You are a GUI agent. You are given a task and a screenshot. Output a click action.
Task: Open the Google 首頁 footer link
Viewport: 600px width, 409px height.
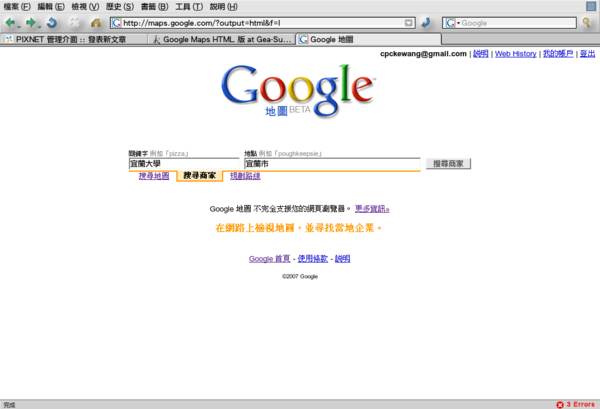click(x=269, y=259)
